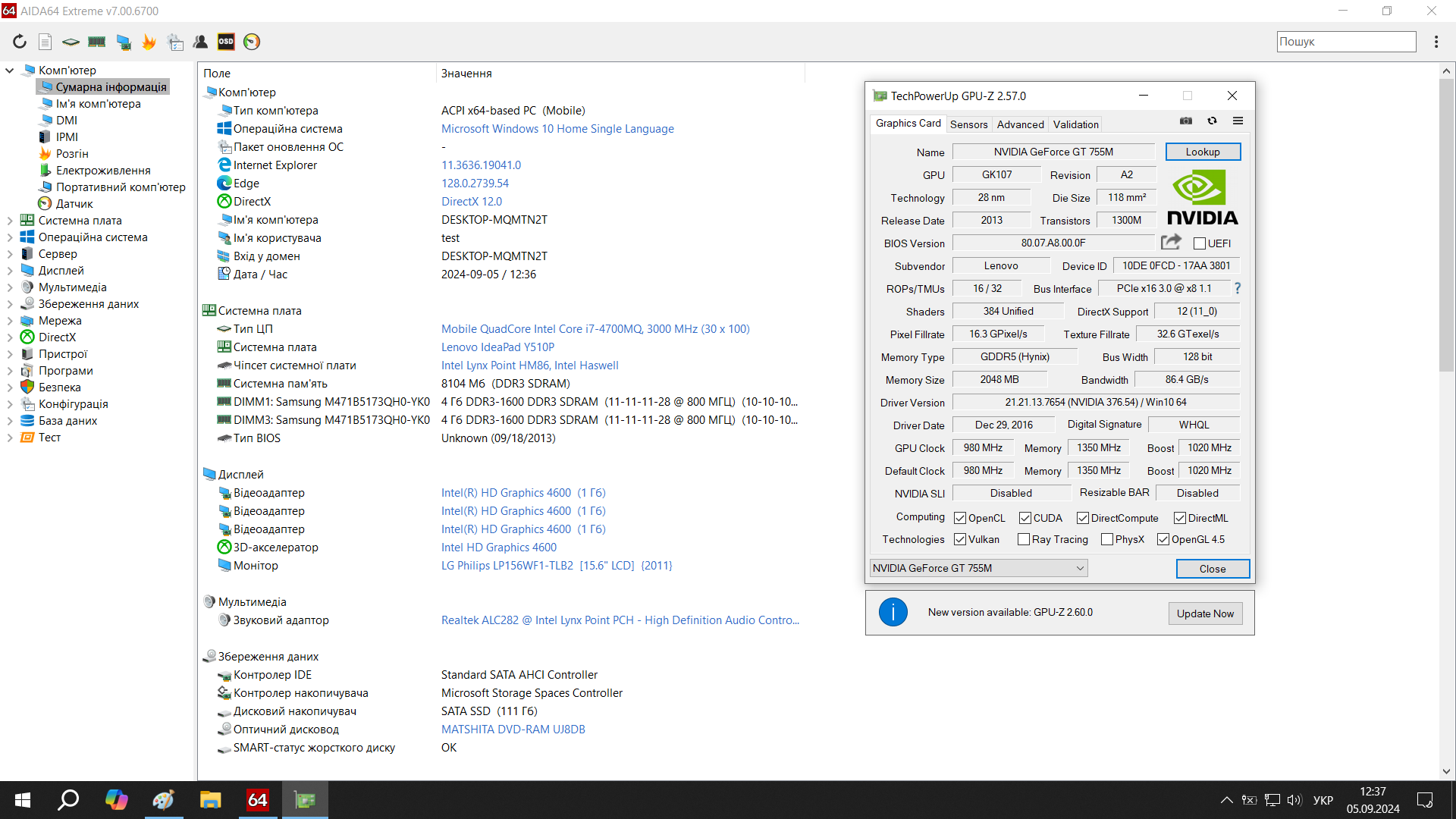Click the memory module toolbar icon
Viewport: 1456px width, 819px height.
pos(97,42)
